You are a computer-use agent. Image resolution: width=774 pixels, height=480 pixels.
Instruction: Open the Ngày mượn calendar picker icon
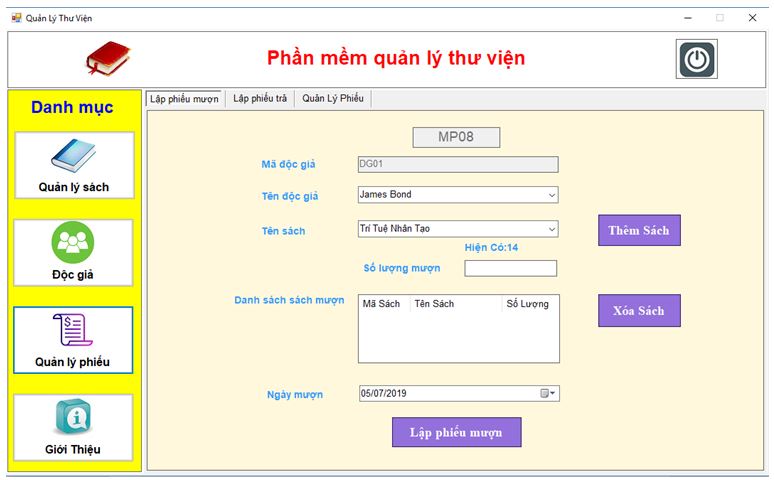[x=547, y=394]
